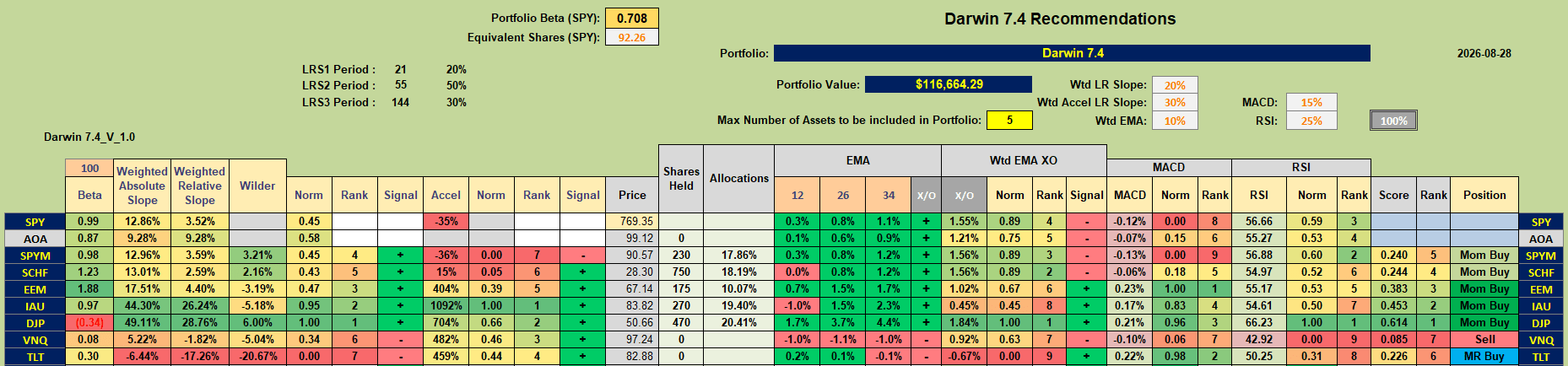Screen dimensions: 1568x366
Task: Click the Wtd EMA XO group header
Action: click(1024, 160)
